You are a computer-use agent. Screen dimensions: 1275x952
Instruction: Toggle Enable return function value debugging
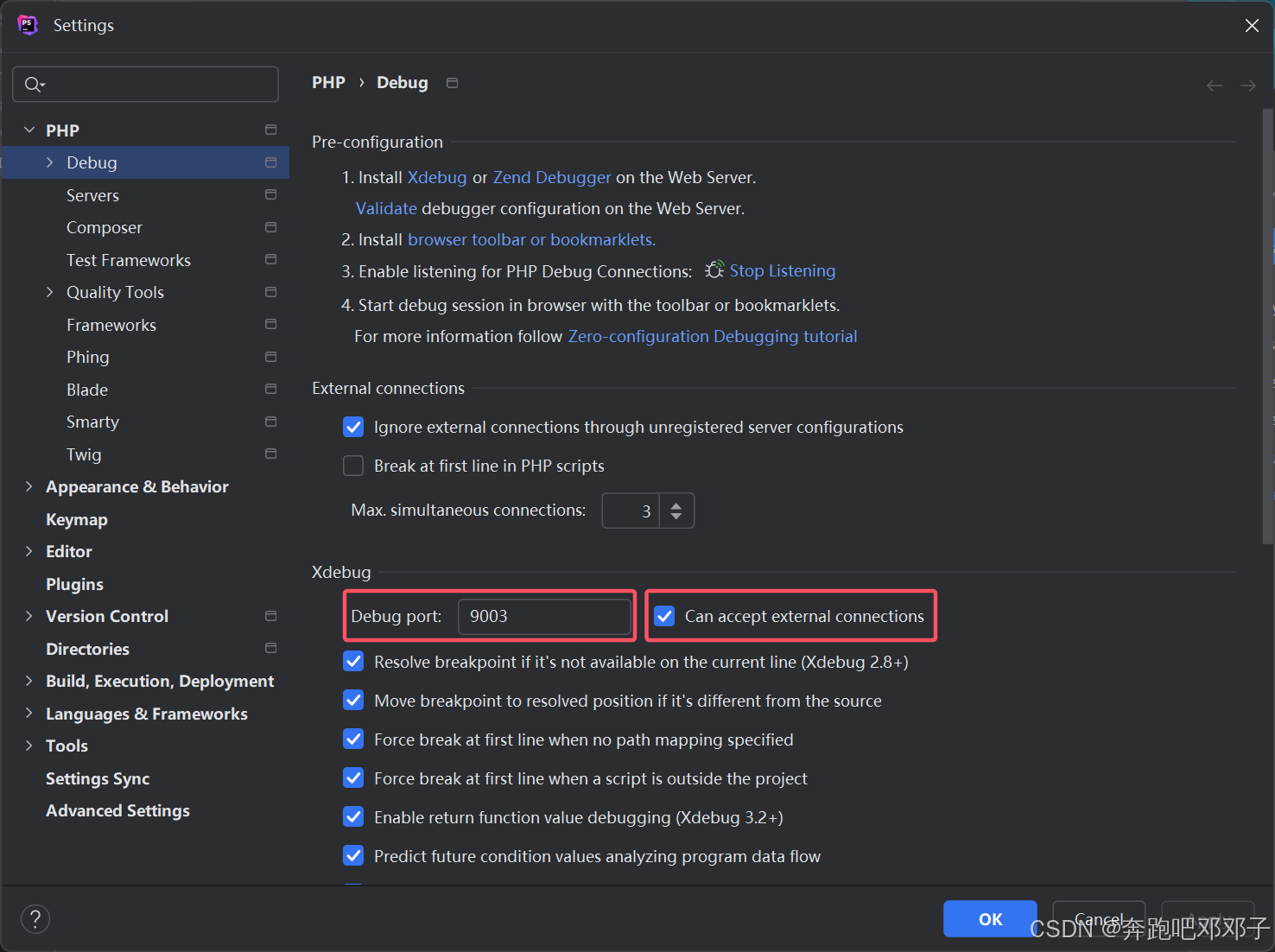click(x=353, y=817)
